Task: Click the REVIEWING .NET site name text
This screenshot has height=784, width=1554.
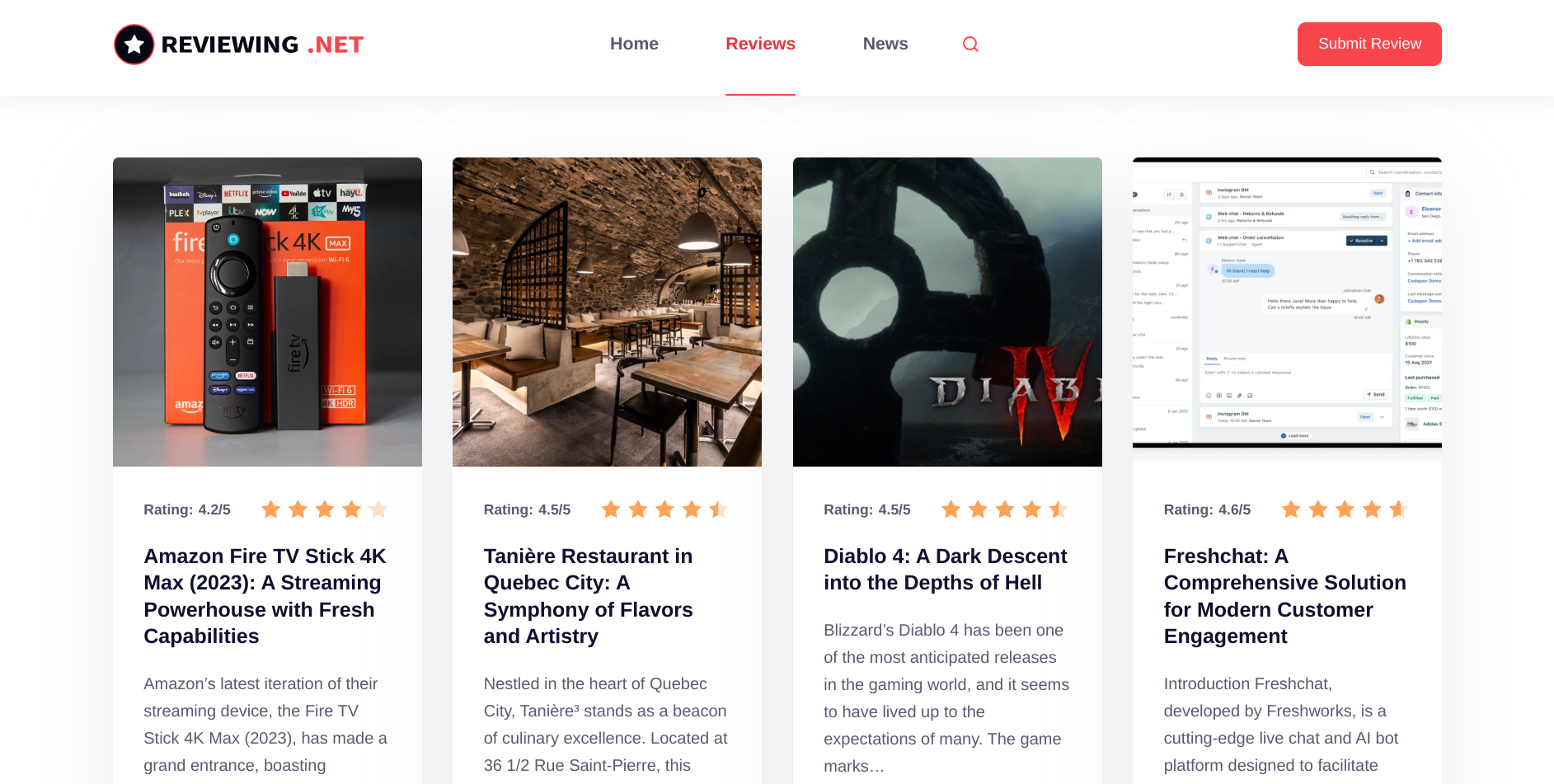Action: 262,45
